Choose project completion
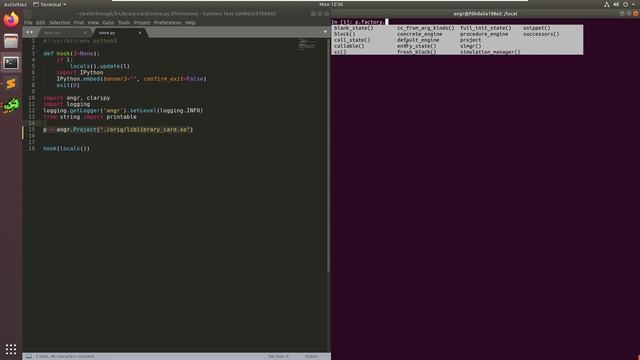 471,40
